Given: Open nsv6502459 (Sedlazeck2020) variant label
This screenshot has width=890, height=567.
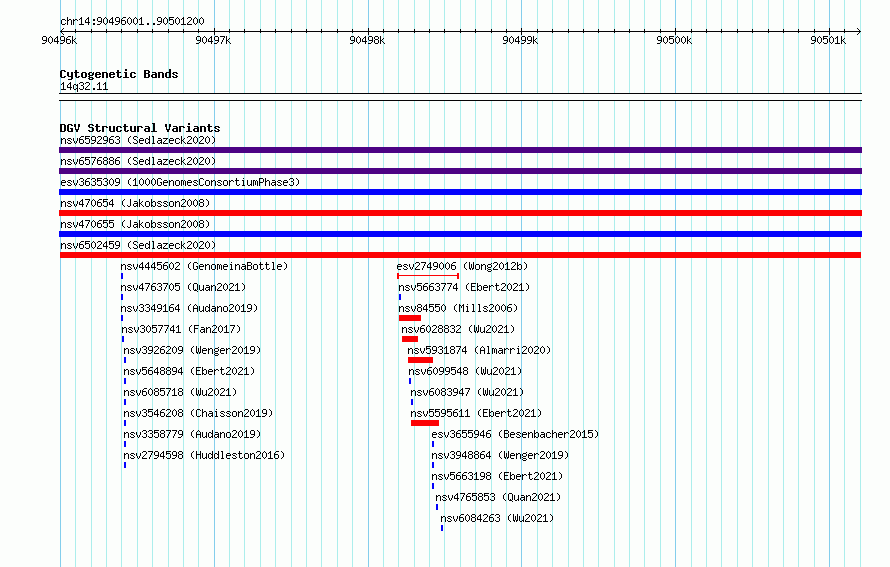Looking at the screenshot, I should (138, 245).
